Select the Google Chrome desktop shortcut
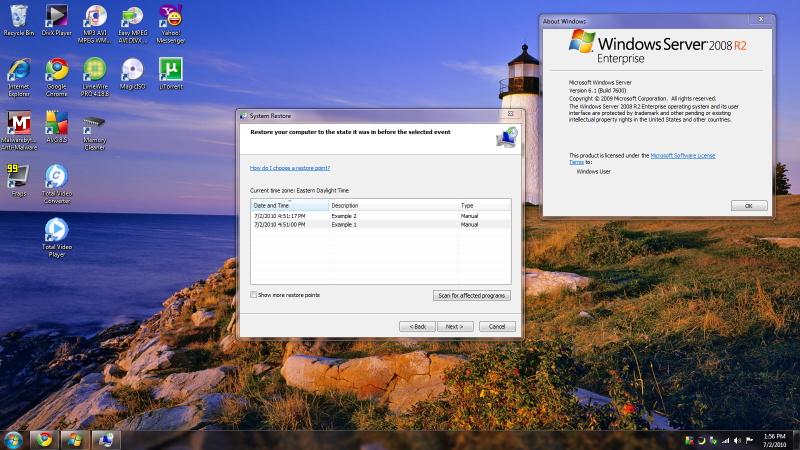Viewport: 800px width, 450px height. click(x=57, y=78)
